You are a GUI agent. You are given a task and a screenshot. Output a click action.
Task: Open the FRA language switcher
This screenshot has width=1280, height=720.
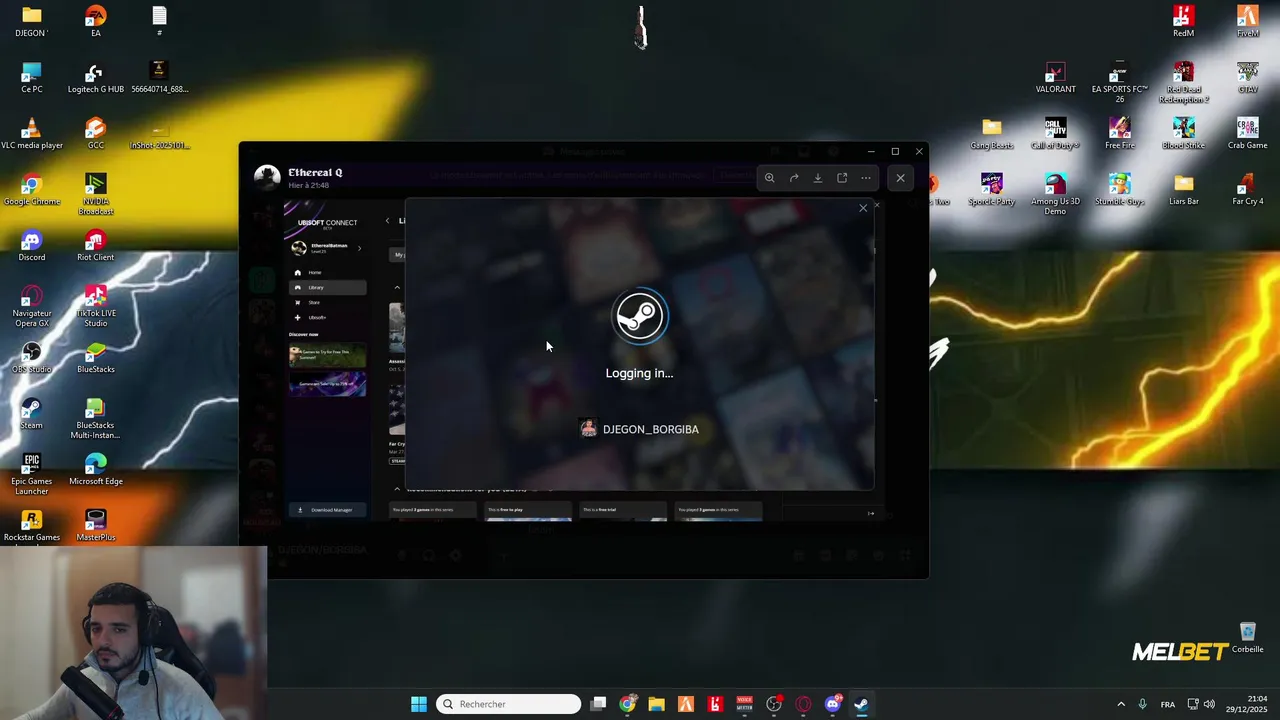(1167, 704)
